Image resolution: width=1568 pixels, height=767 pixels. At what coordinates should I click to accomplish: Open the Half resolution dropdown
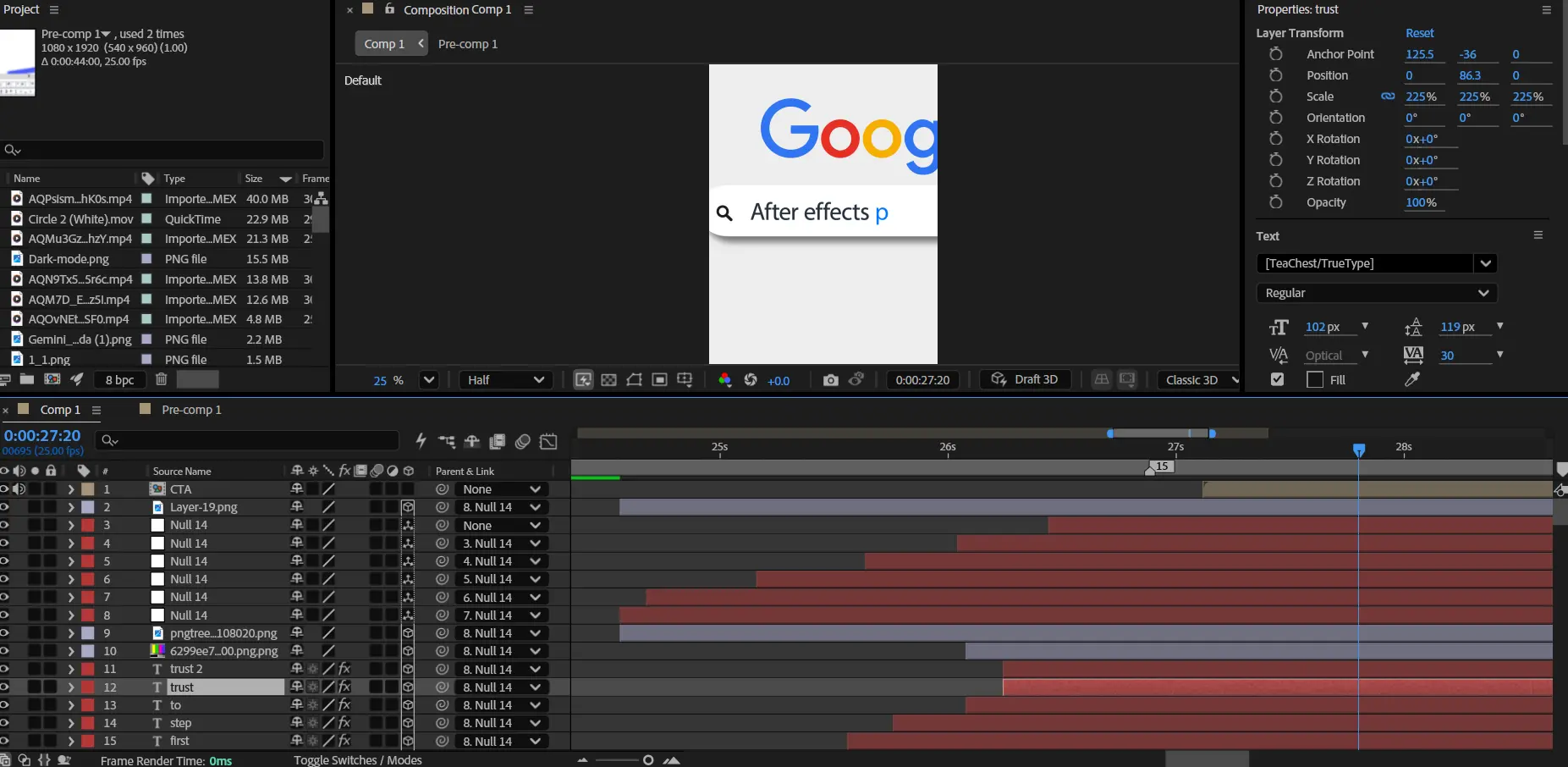(505, 380)
